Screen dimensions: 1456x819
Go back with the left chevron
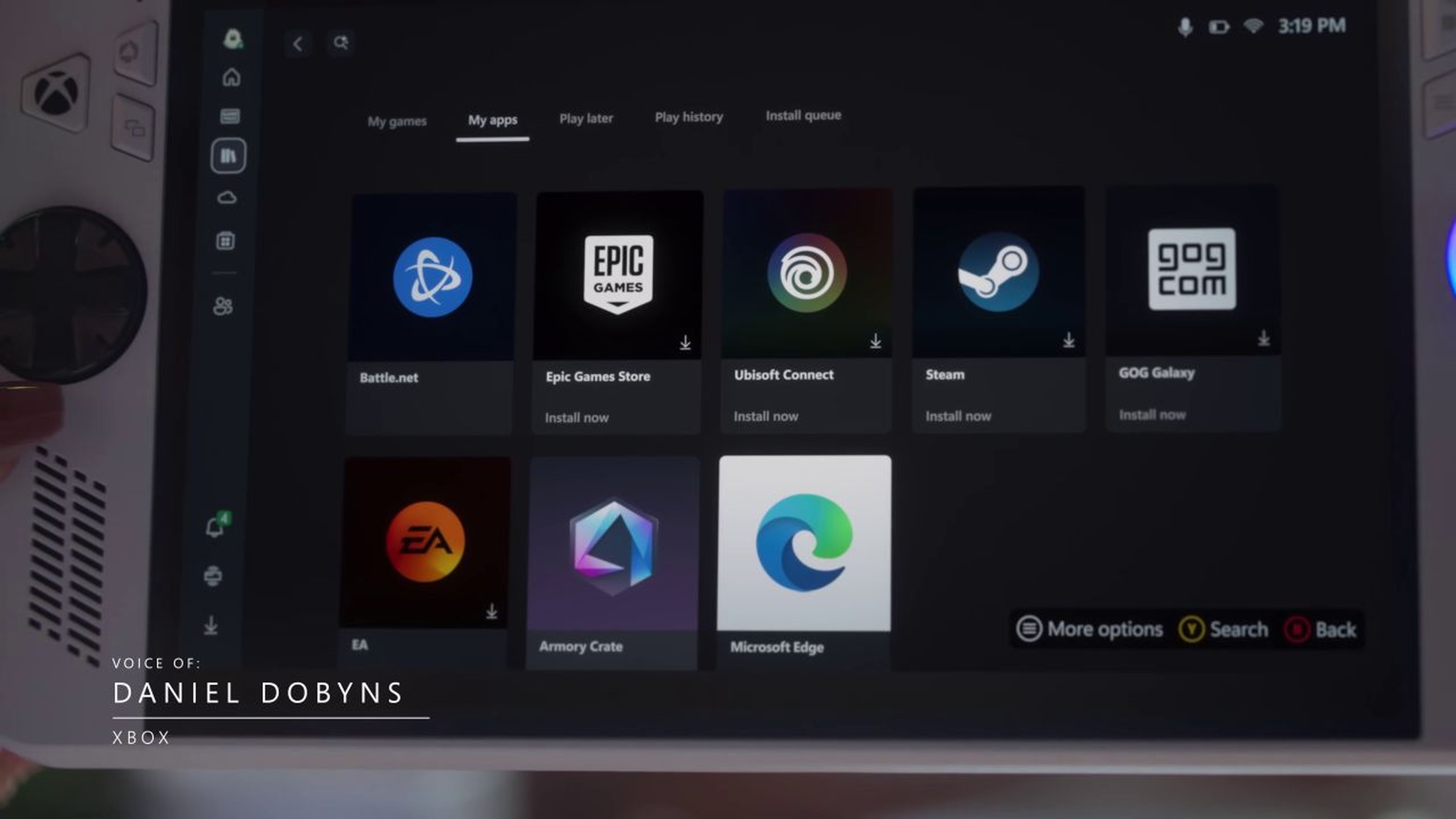pyautogui.click(x=298, y=44)
